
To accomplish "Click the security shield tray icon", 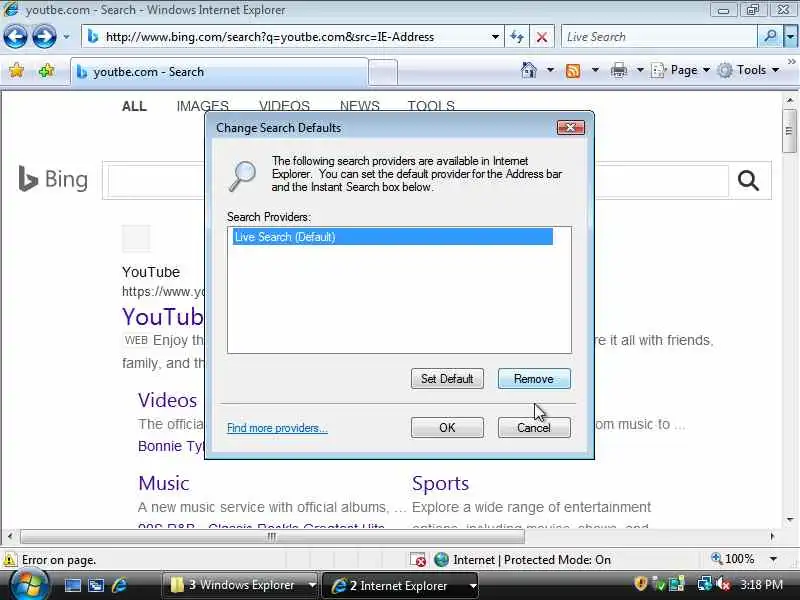I will [x=641, y=583].
